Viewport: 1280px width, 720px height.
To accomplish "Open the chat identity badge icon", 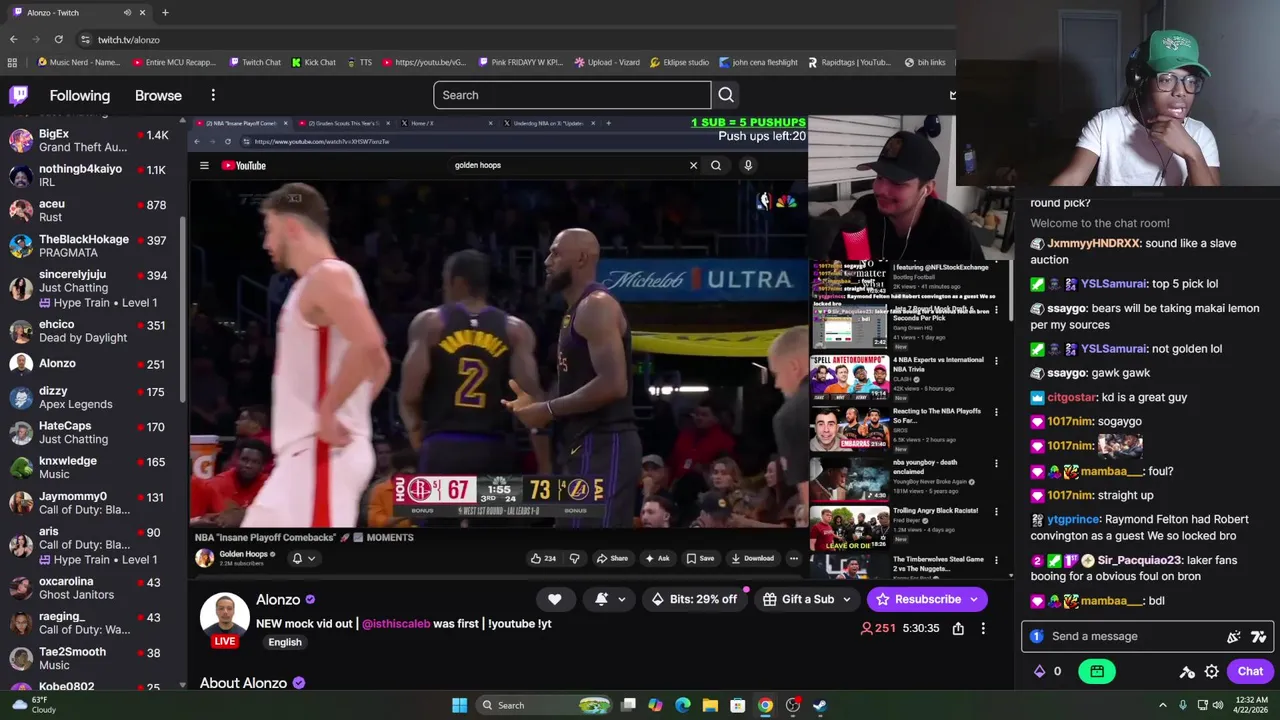I will coord(1037,636).
